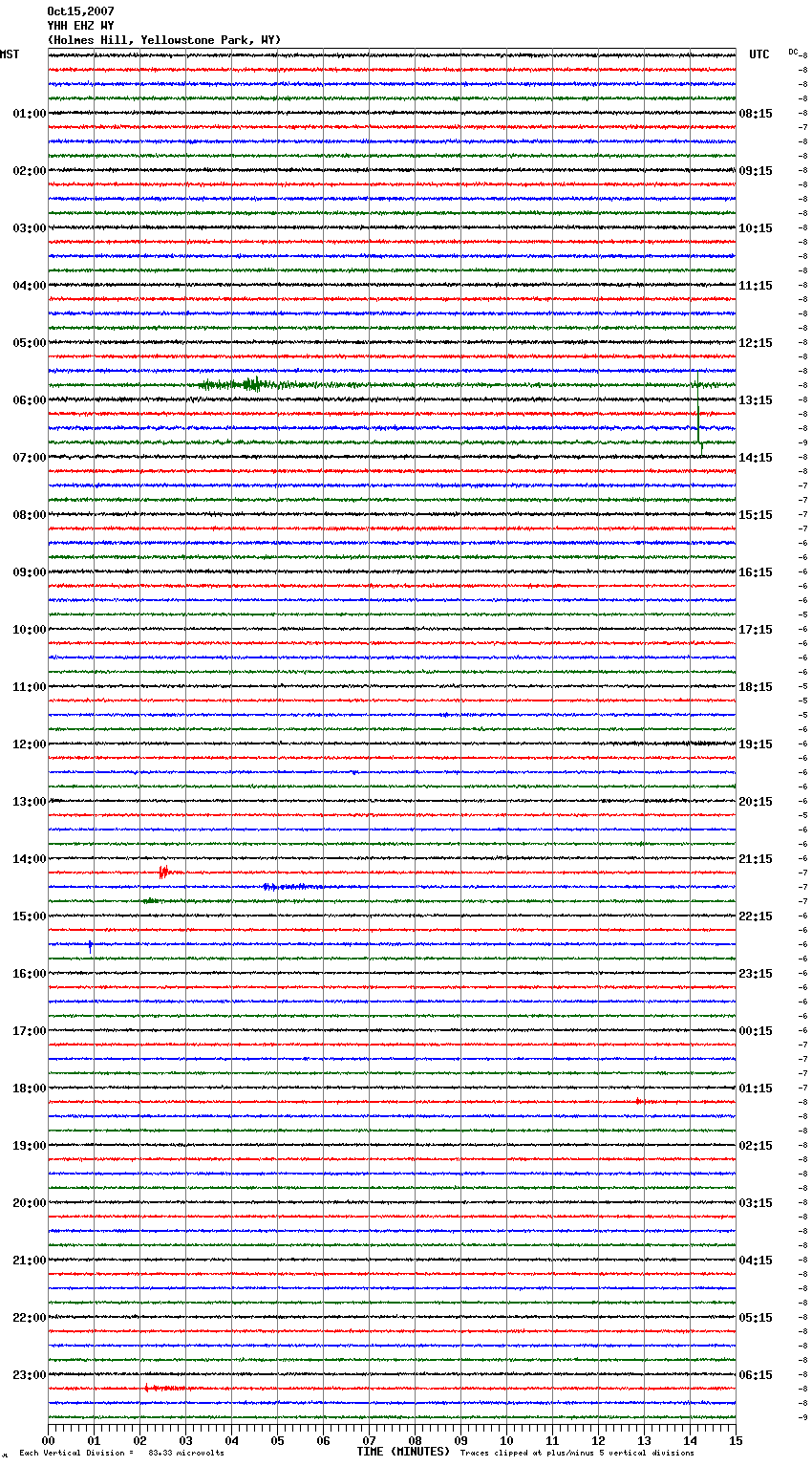Select the 18:00 MST time label
Image resolution: width=812 pixels, height=1466 pixels.
(30, 1089)
